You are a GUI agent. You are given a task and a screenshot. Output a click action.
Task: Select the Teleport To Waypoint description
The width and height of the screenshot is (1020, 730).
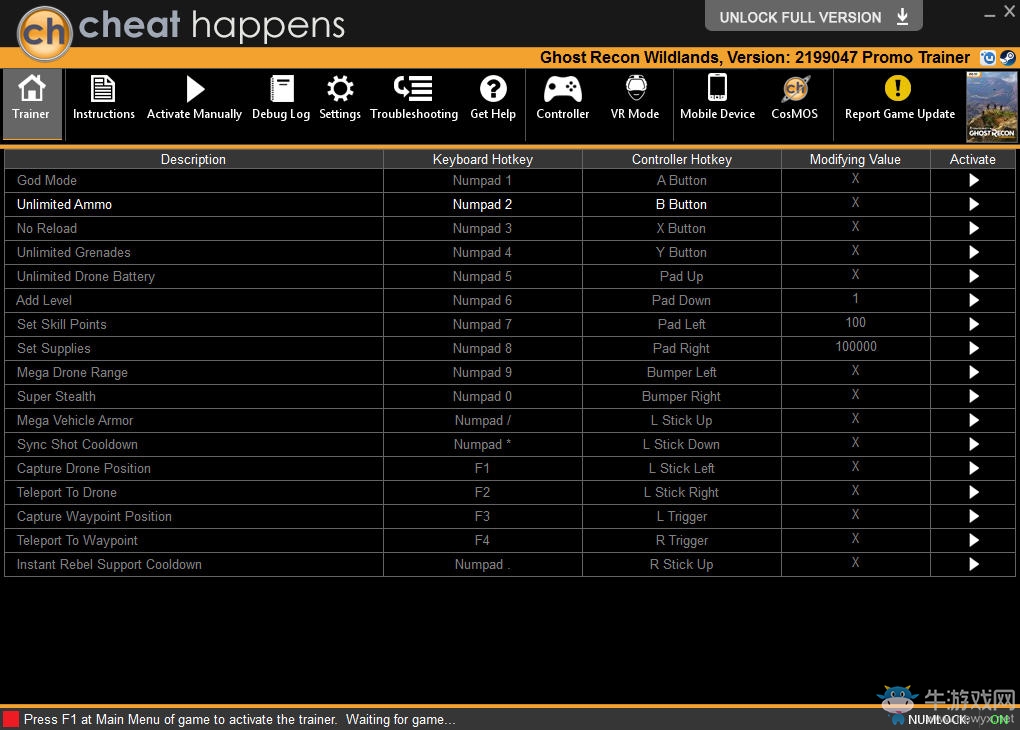(x=194, y=540)
